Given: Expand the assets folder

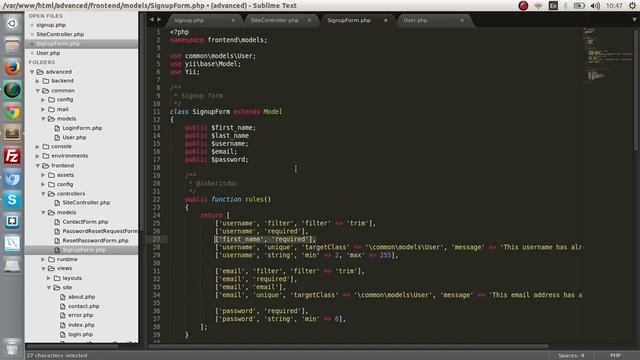Looking at the screenshot, I should pos(43,175).
